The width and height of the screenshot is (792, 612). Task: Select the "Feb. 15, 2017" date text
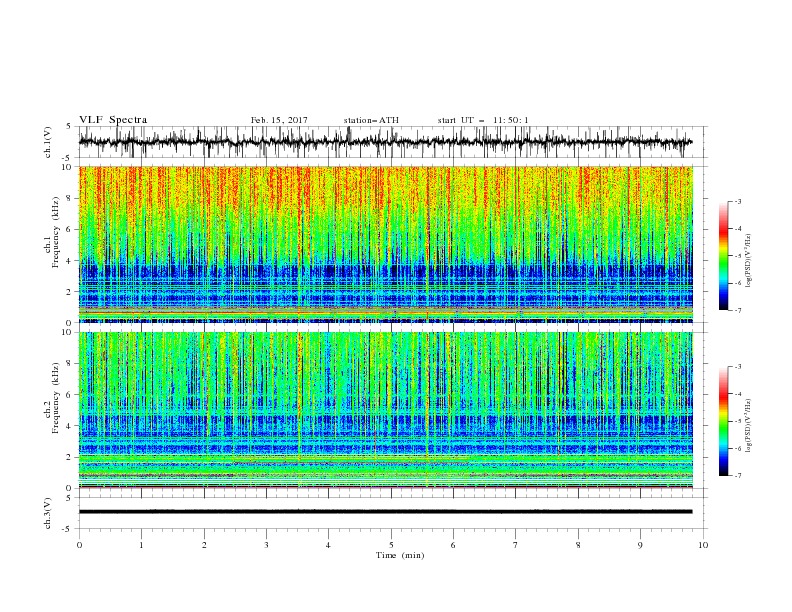(279, 120)
